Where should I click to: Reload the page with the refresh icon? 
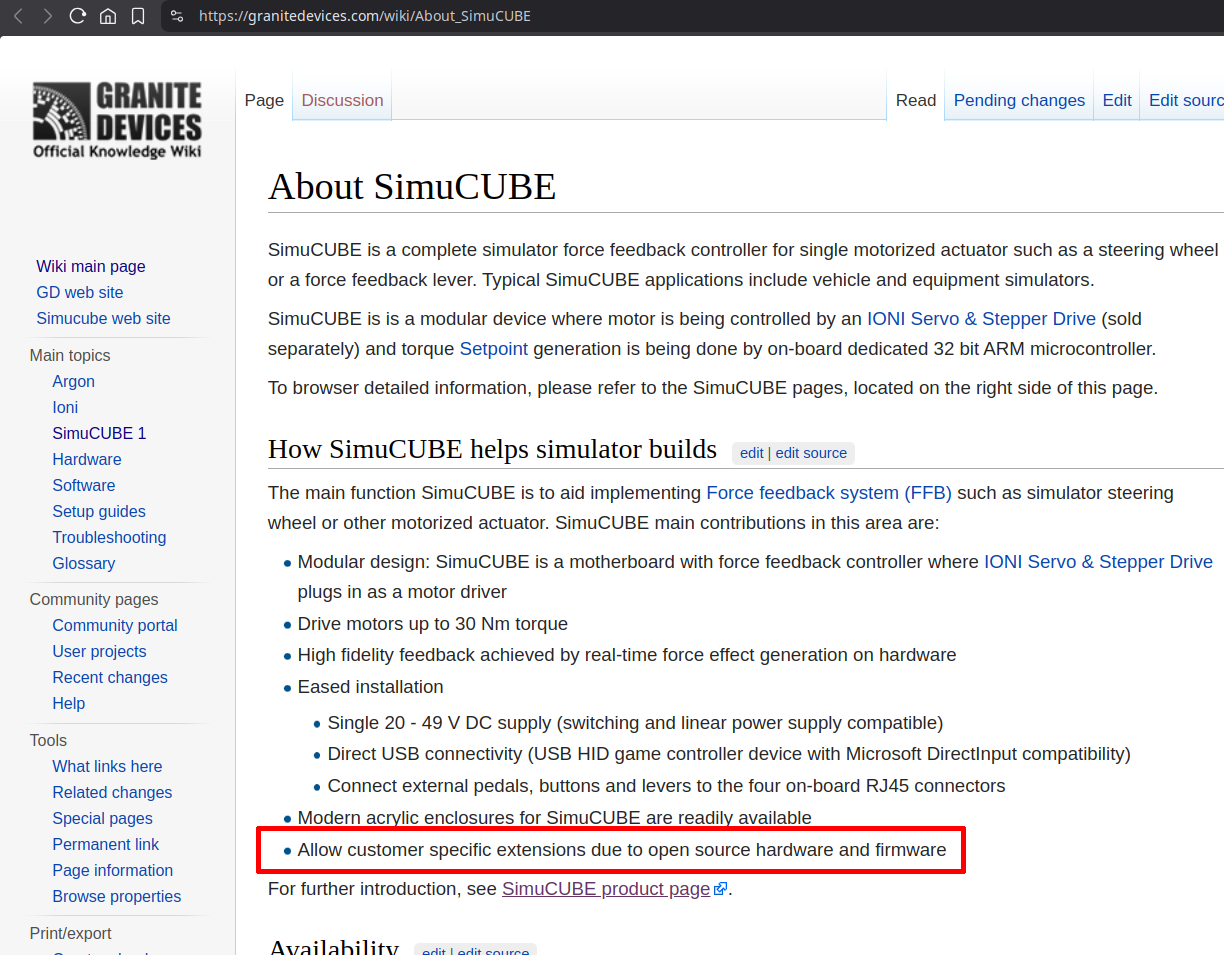coord(78,16)
